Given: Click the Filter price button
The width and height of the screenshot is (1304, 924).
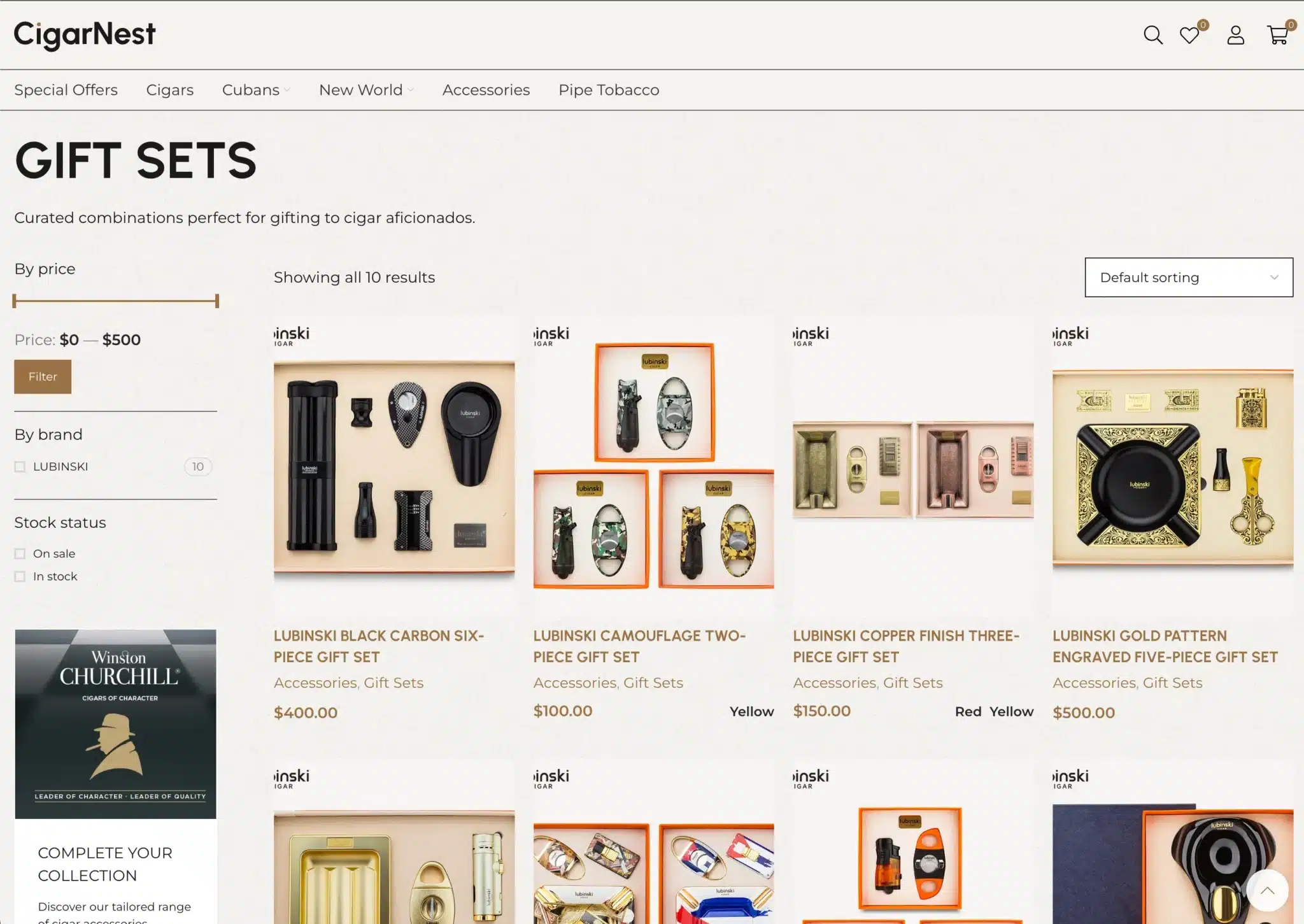Looking at the screenshot, I should click(x=43, y=376).
